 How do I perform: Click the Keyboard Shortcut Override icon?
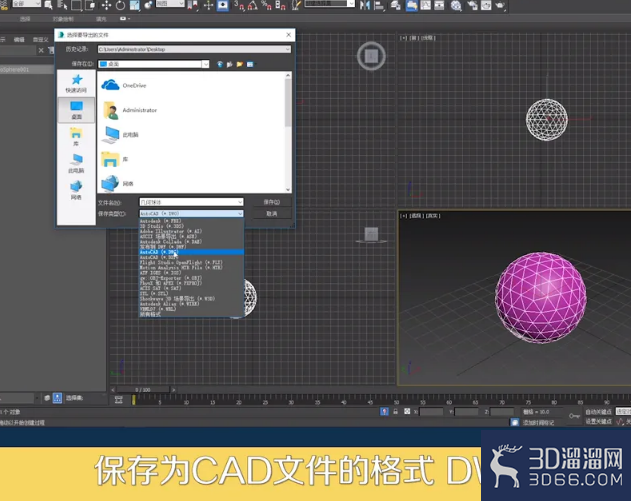223,5
